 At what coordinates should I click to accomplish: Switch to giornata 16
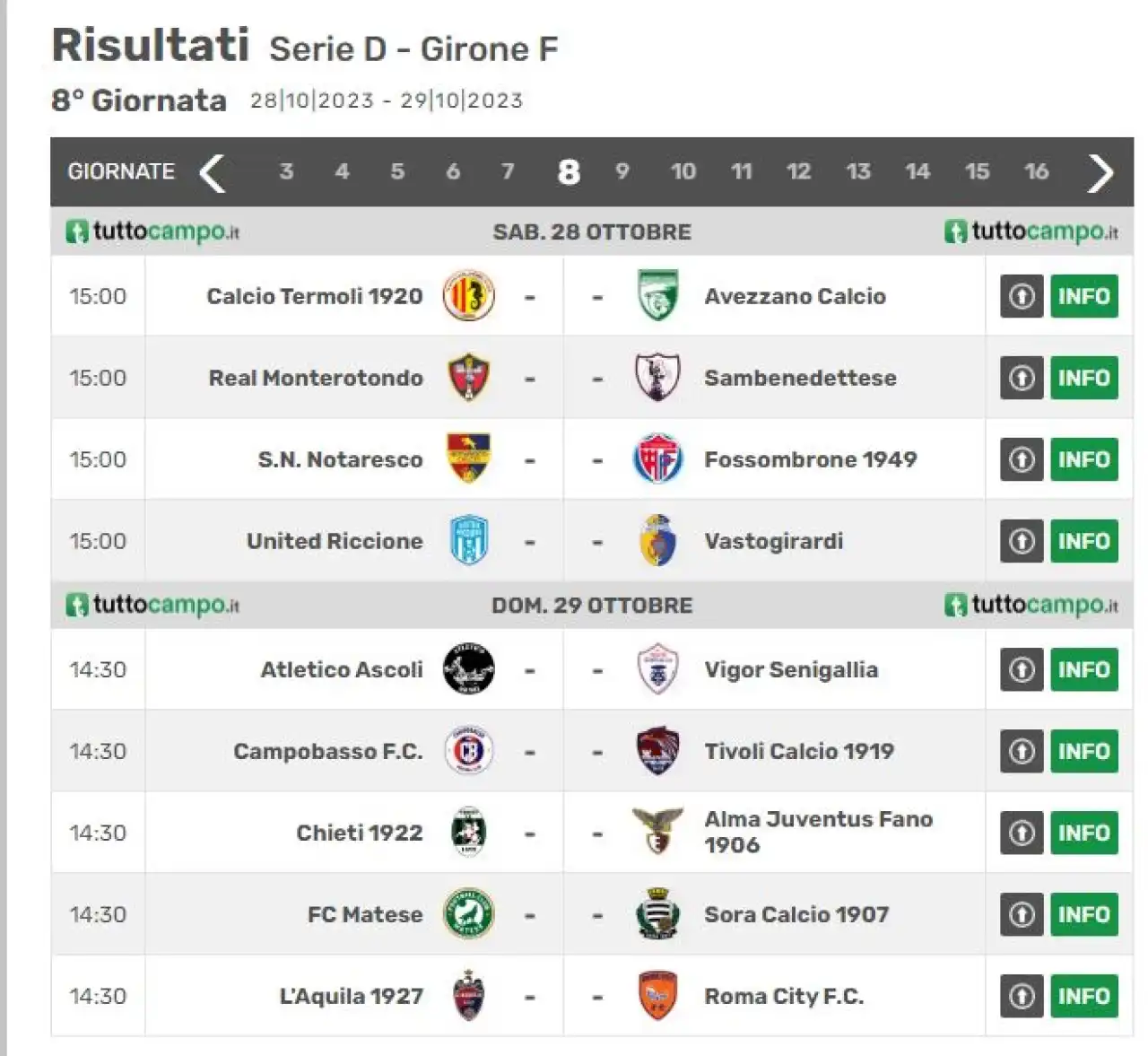pyautogui.click(x=1036, y=171)
